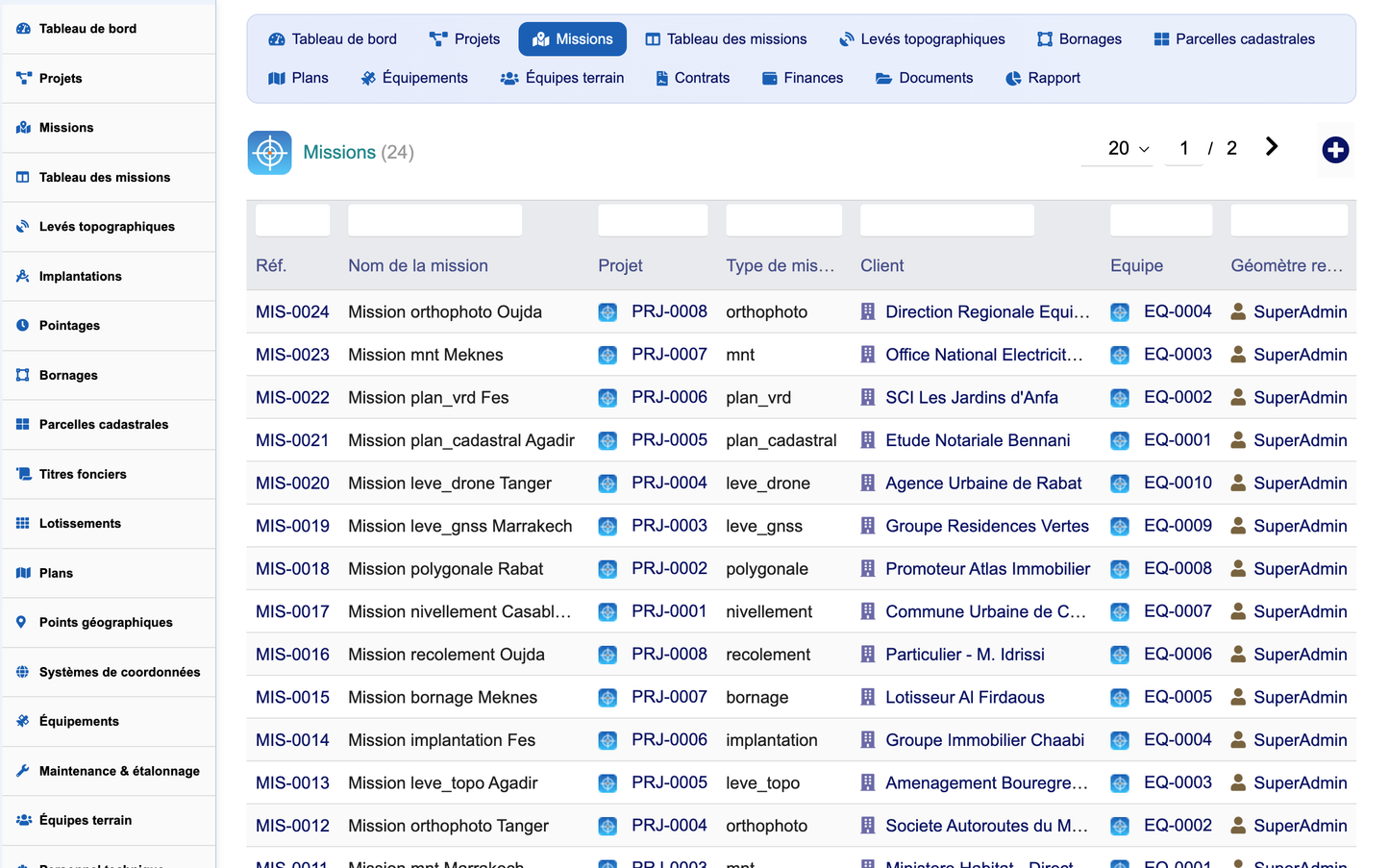Open the Documents top tab
The height and width of the screenshot is (868, 1389).
(924, 78)
